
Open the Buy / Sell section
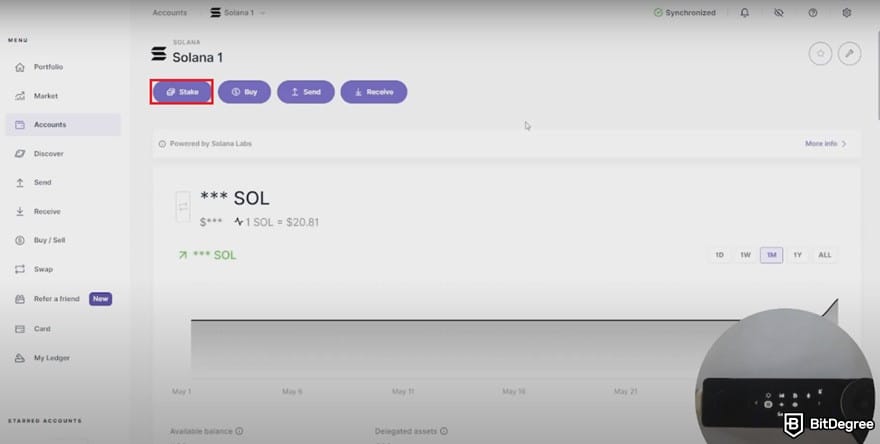49,240
